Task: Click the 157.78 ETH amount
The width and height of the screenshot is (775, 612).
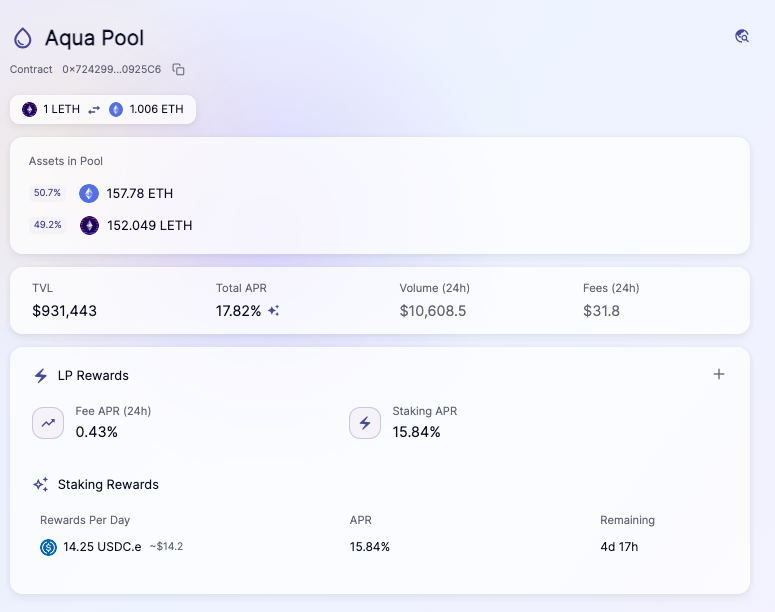Action: pos(140,193)
